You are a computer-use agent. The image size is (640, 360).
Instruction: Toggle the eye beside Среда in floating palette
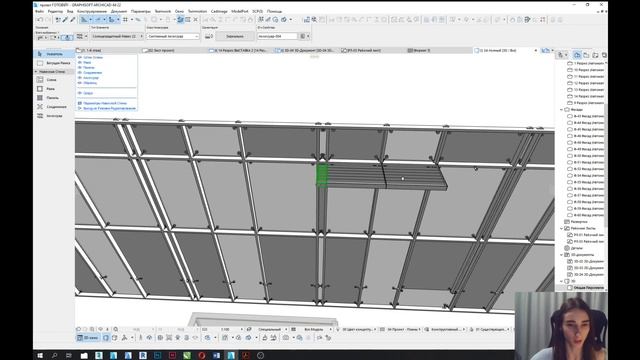(x=80, y=93)
